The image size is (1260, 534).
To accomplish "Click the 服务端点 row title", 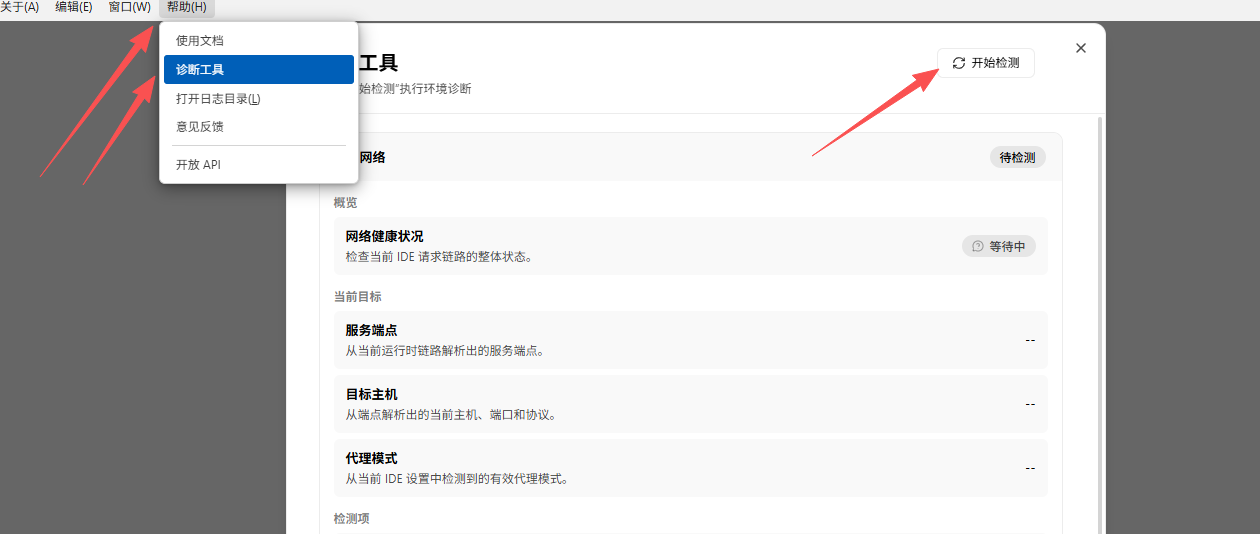I will coord(371,330).
